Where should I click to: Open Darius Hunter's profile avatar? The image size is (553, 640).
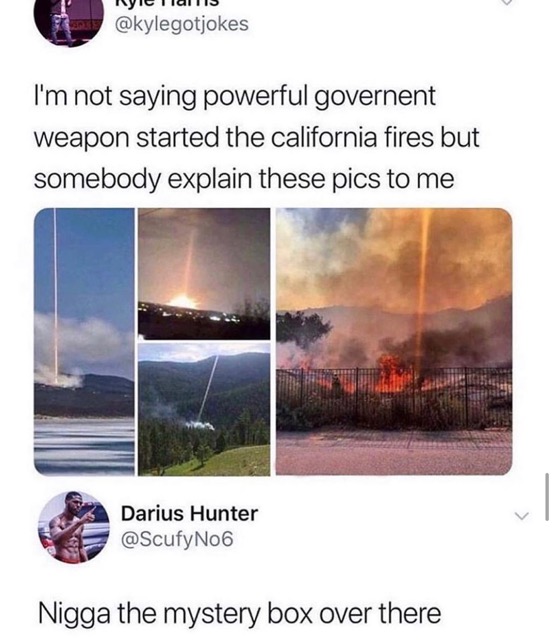click(x=74, y=527)
